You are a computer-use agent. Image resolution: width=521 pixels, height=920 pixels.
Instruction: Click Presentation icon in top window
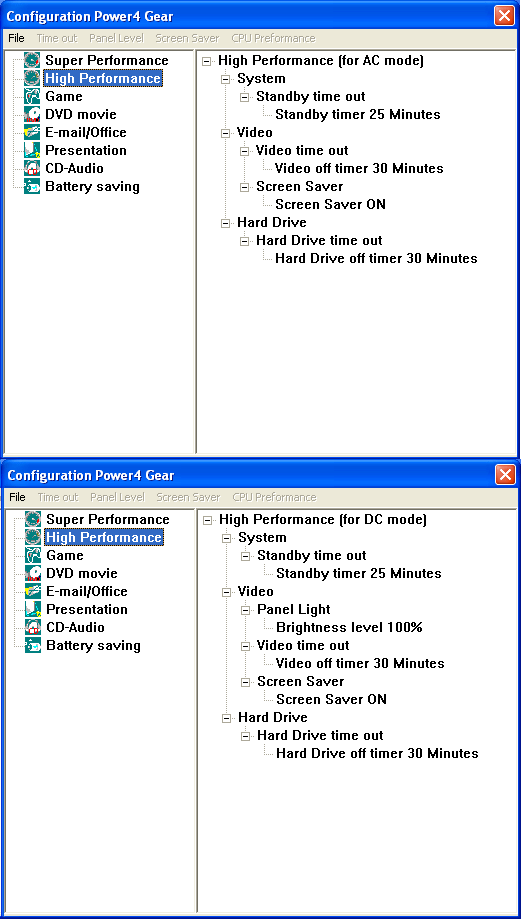point(32,150)
